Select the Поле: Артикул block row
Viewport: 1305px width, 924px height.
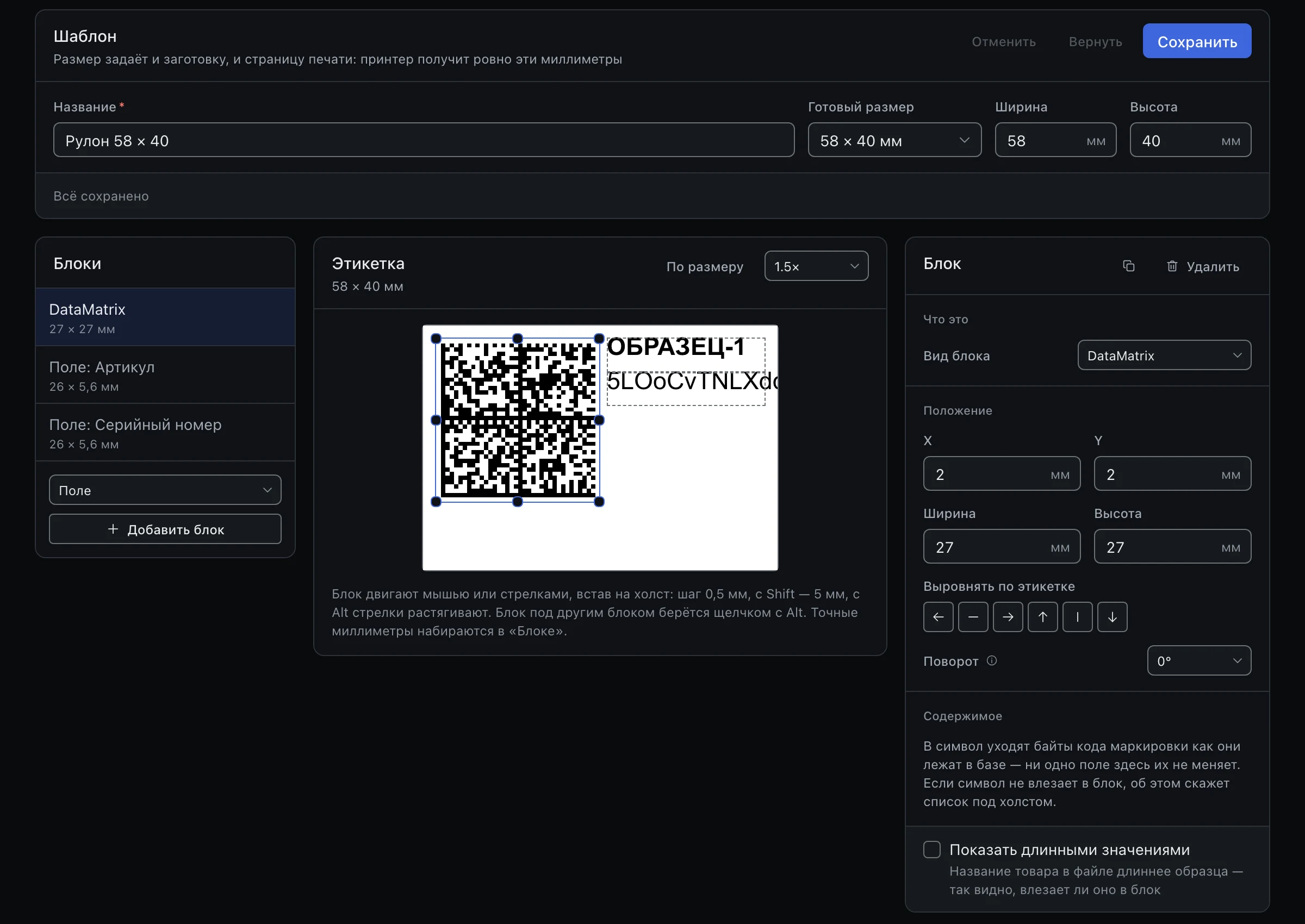165,375
